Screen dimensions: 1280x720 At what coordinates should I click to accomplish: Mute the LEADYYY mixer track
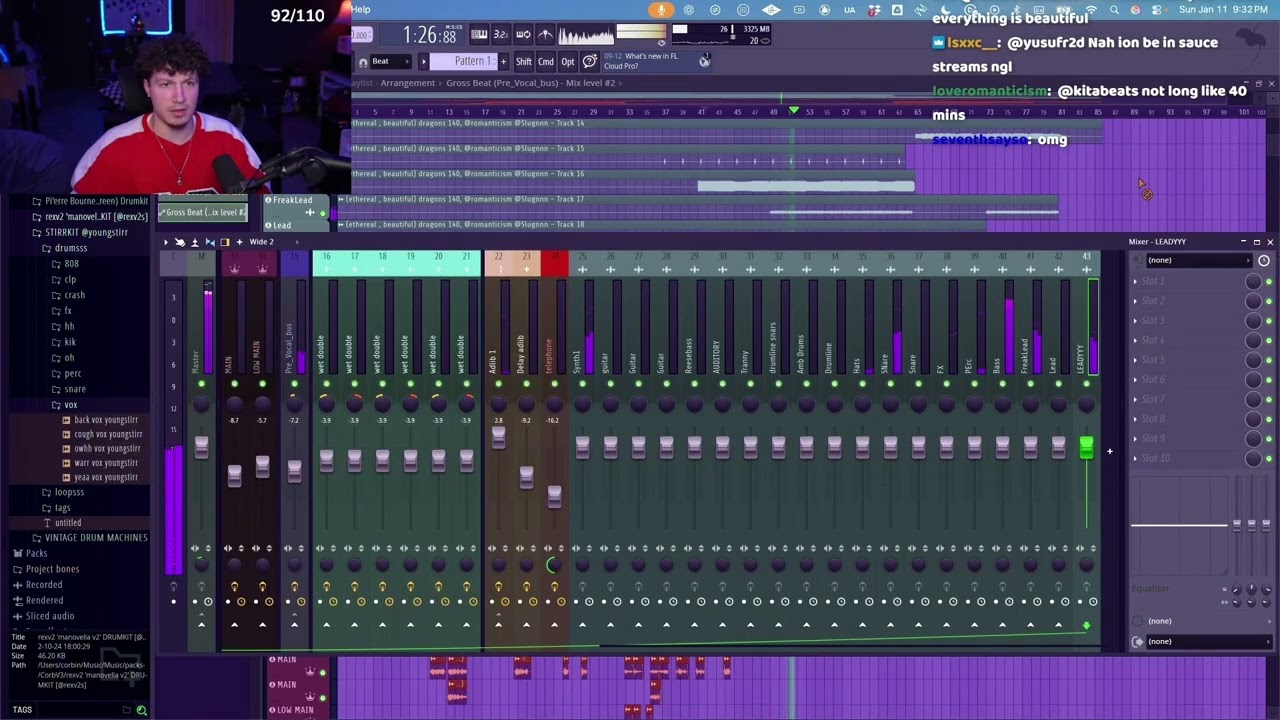pos(1086,384)
